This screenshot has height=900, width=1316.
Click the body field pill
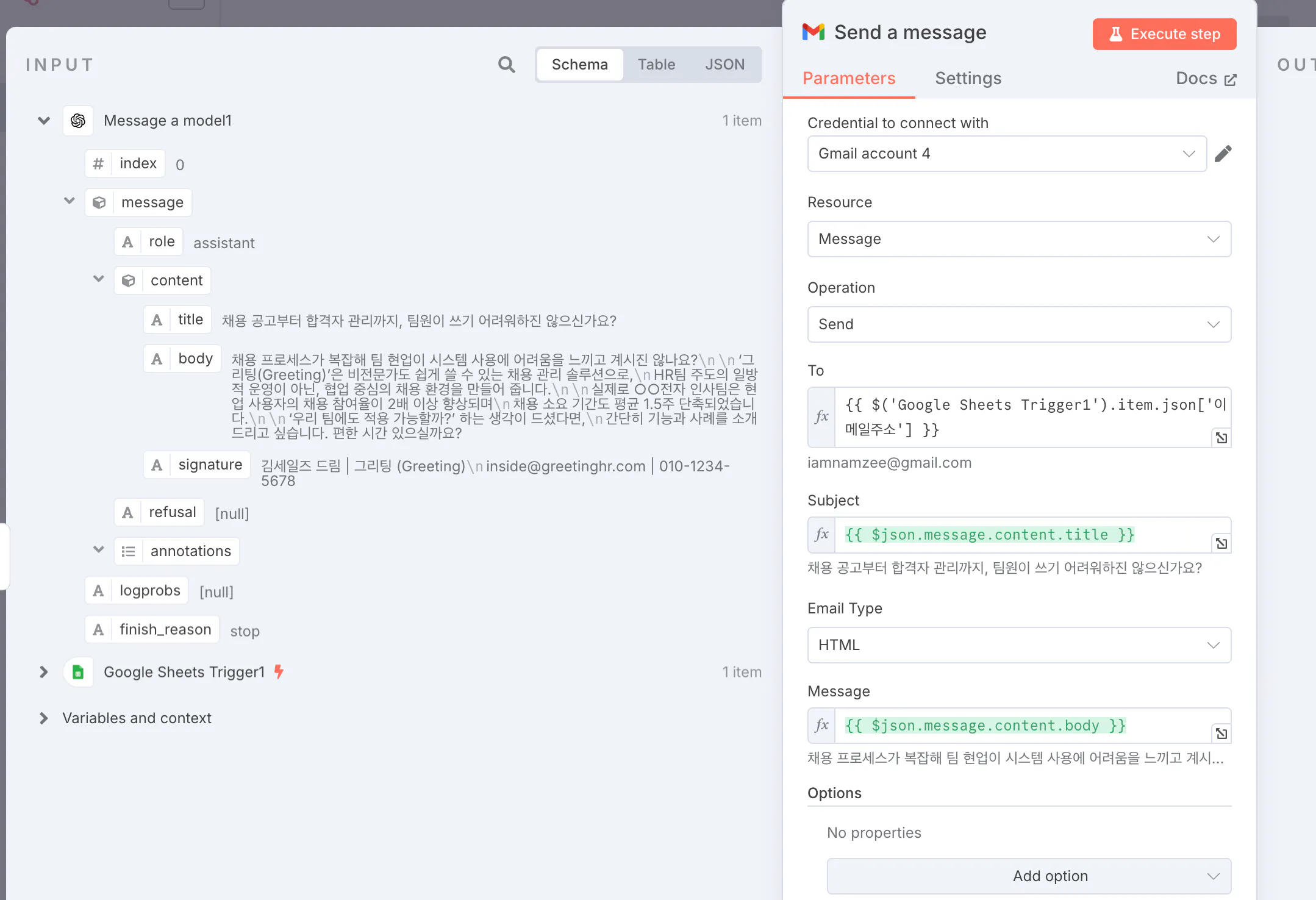[x=182, y=359]
